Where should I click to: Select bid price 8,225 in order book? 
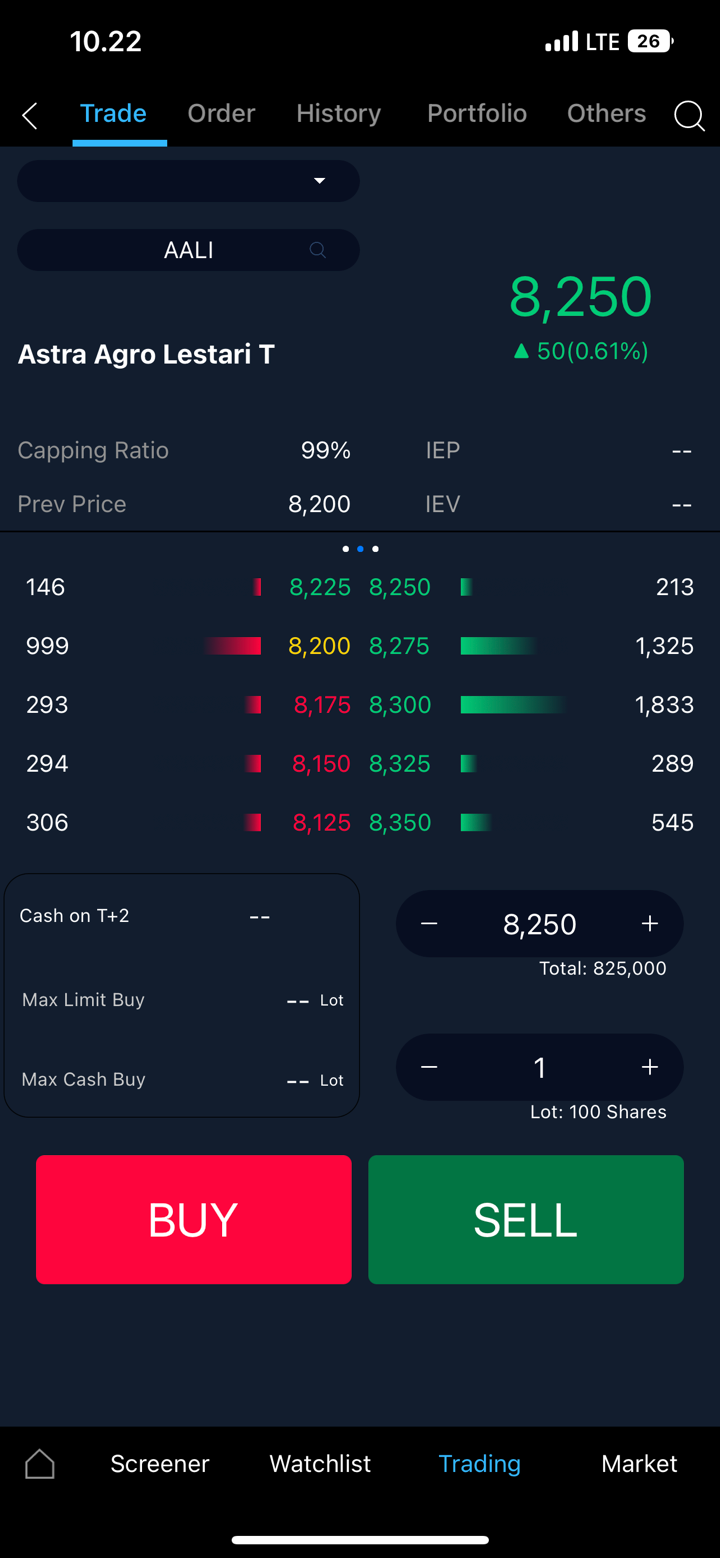[x=320, y=587]
